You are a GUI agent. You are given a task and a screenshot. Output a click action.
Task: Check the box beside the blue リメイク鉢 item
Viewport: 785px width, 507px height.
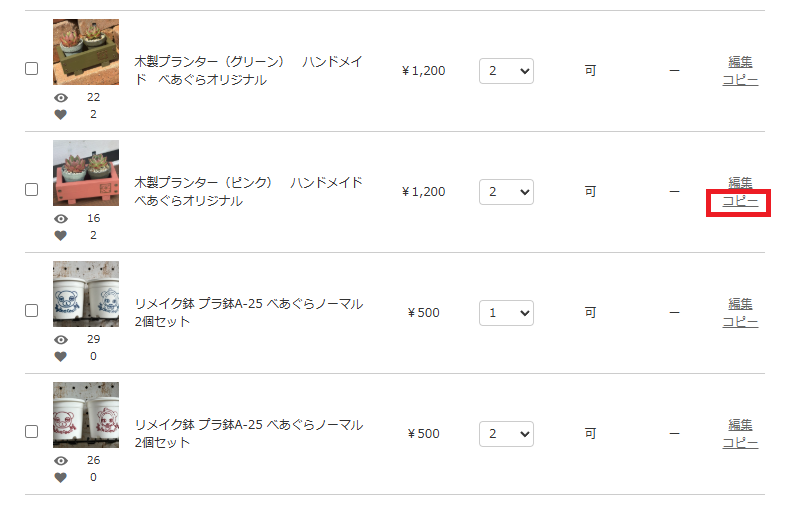click(32, 311)
